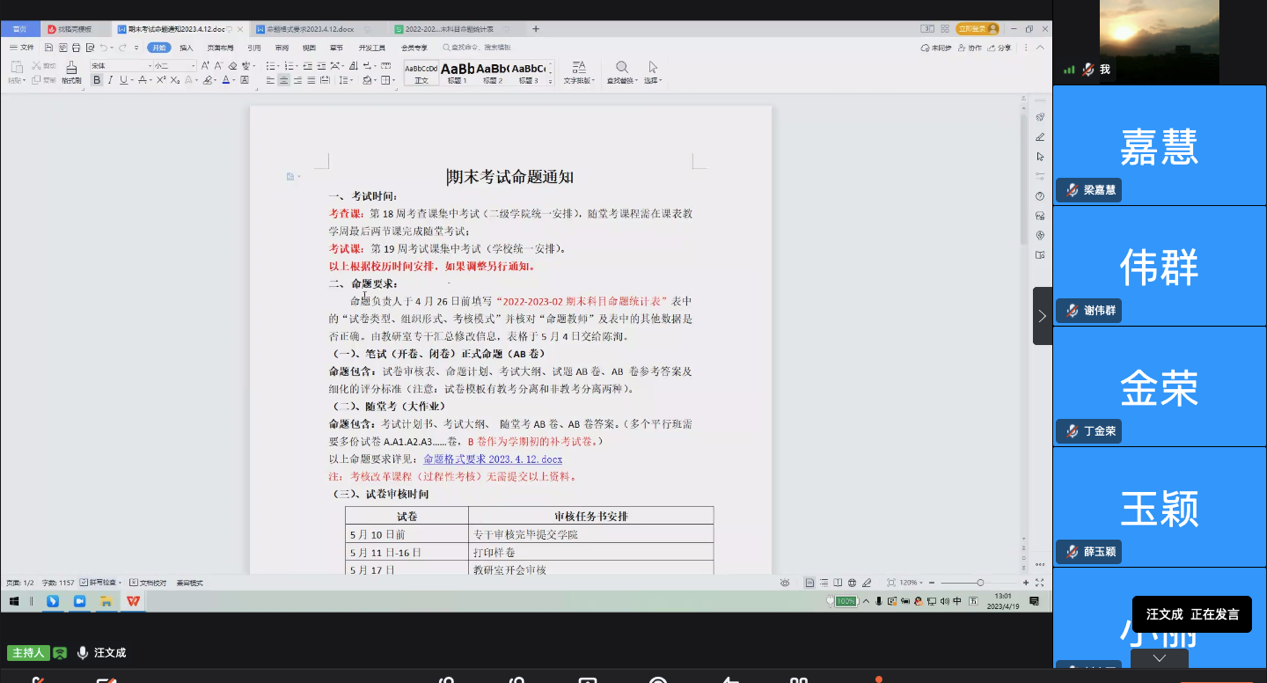Open the 命题格式要求 2023.4.12.docx hyperlink

(x=492, y=459)
